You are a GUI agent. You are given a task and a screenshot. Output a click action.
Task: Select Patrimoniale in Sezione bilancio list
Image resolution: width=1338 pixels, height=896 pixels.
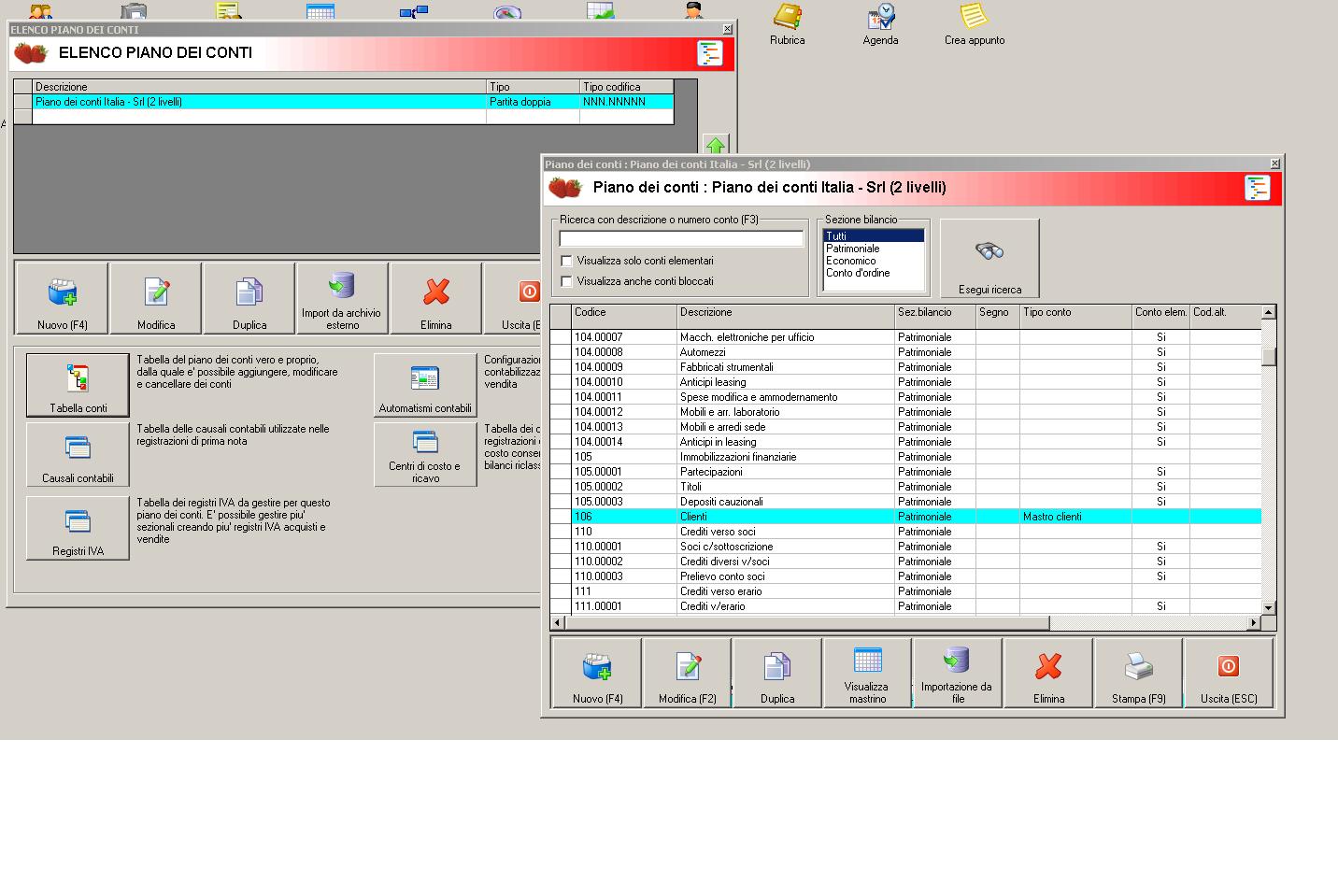point(852,249)
